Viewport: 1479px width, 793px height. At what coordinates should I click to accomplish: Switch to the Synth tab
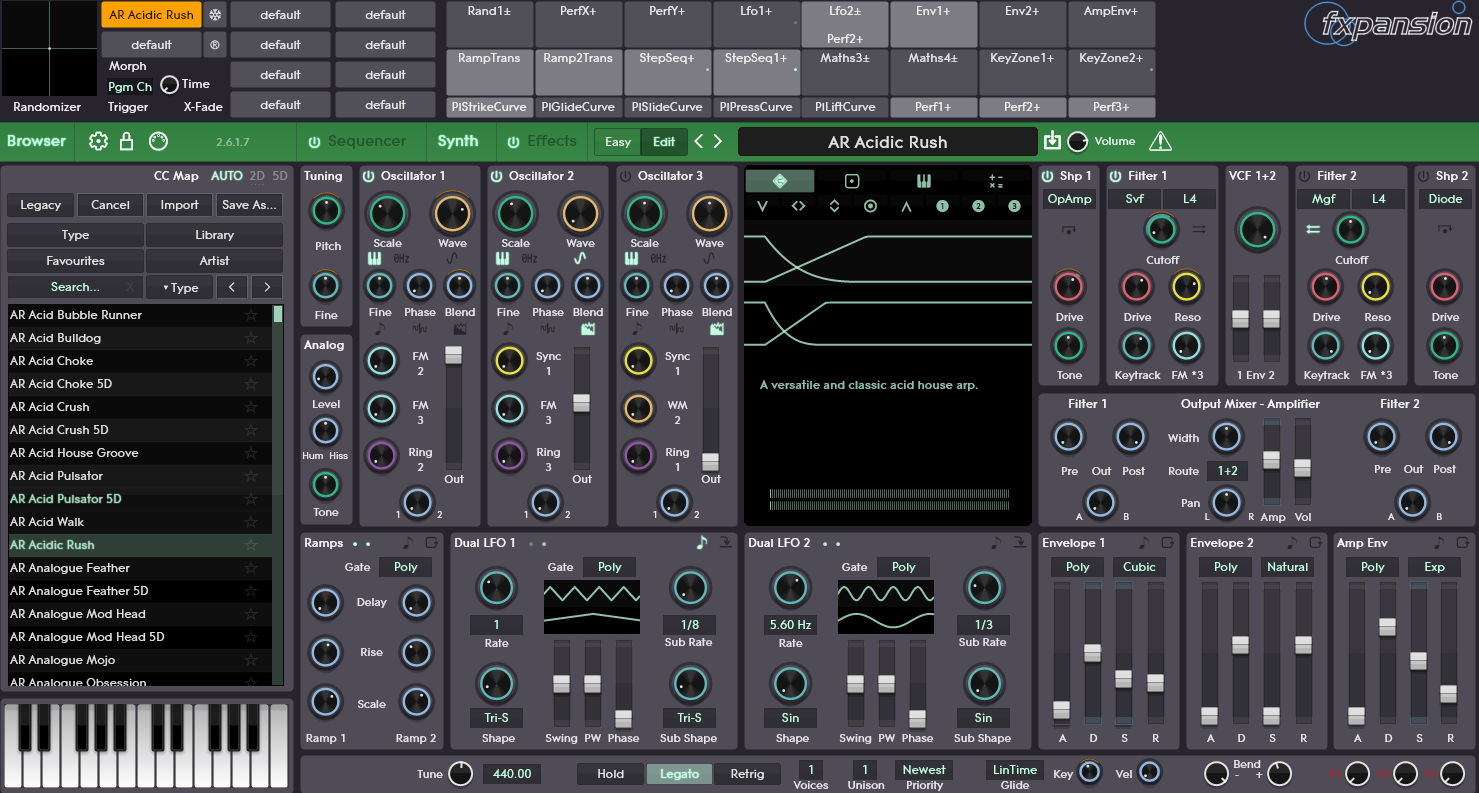(x=458, y=141)
